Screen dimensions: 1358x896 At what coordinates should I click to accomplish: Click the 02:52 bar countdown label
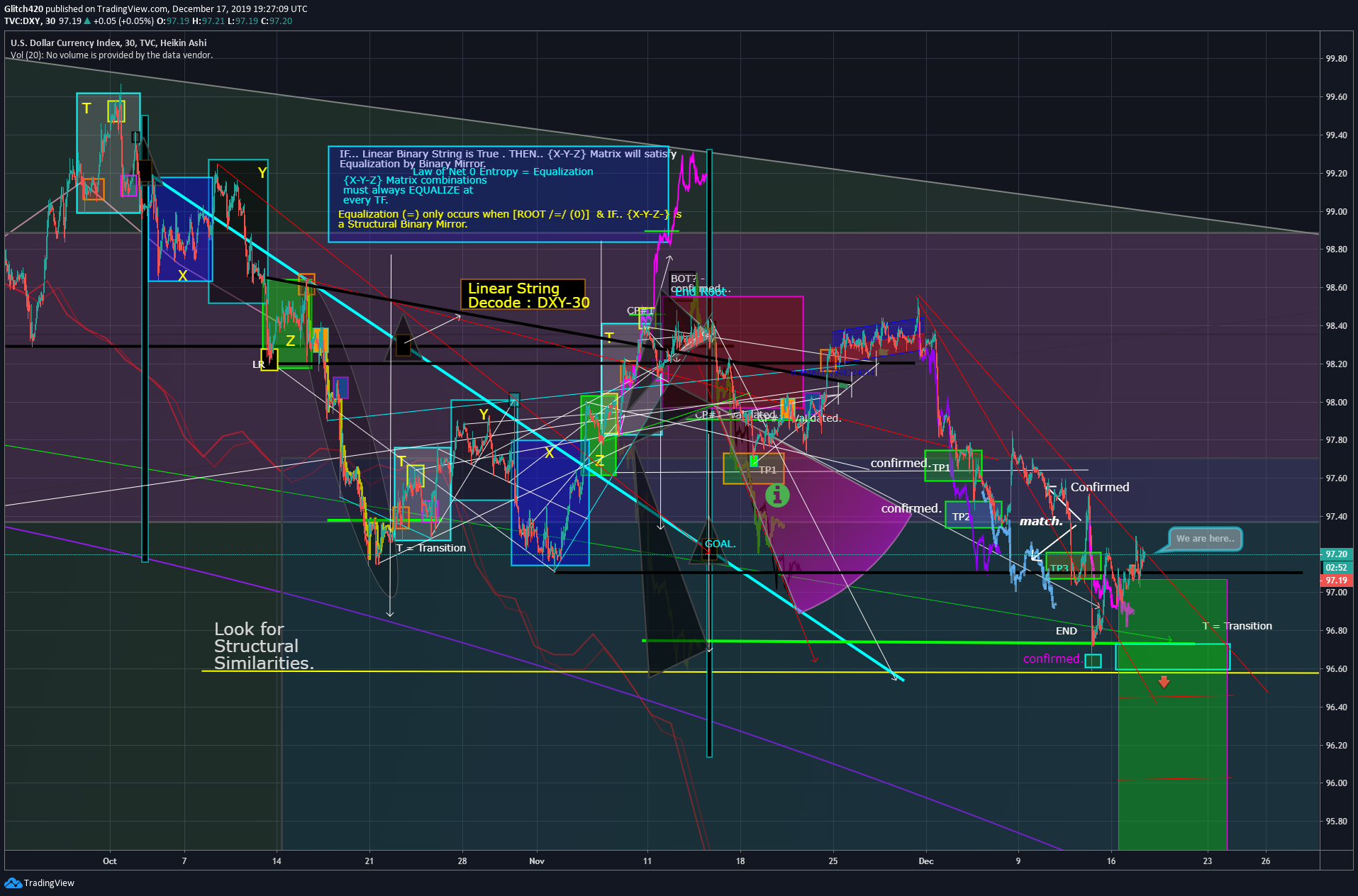(x=1336, y=568)
